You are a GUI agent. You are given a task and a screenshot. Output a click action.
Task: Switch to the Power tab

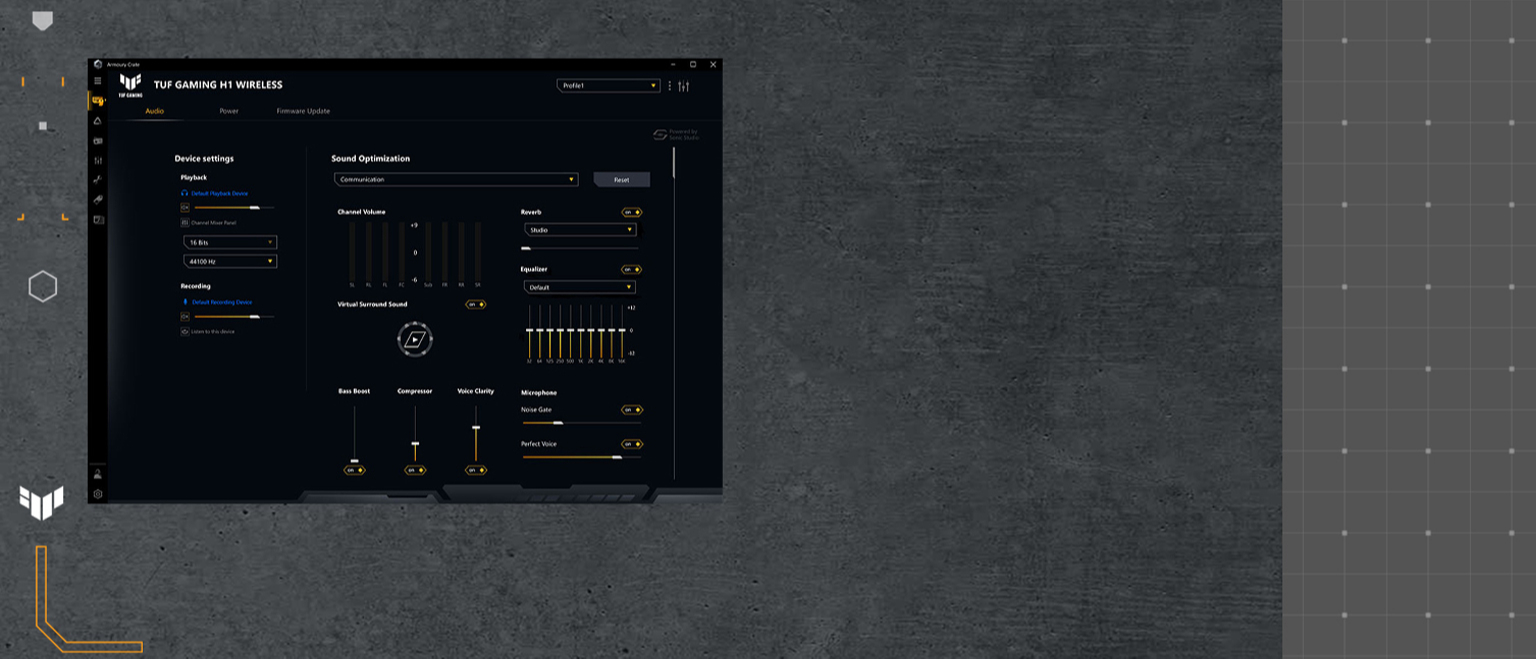(x=229, y=111)
